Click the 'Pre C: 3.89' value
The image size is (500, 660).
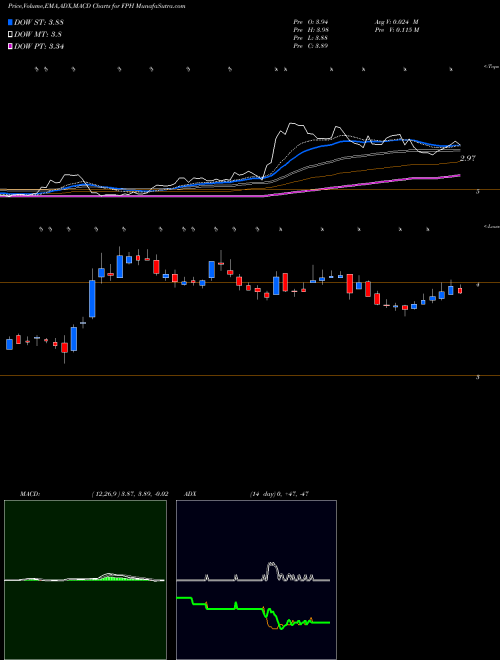(311, 46)
